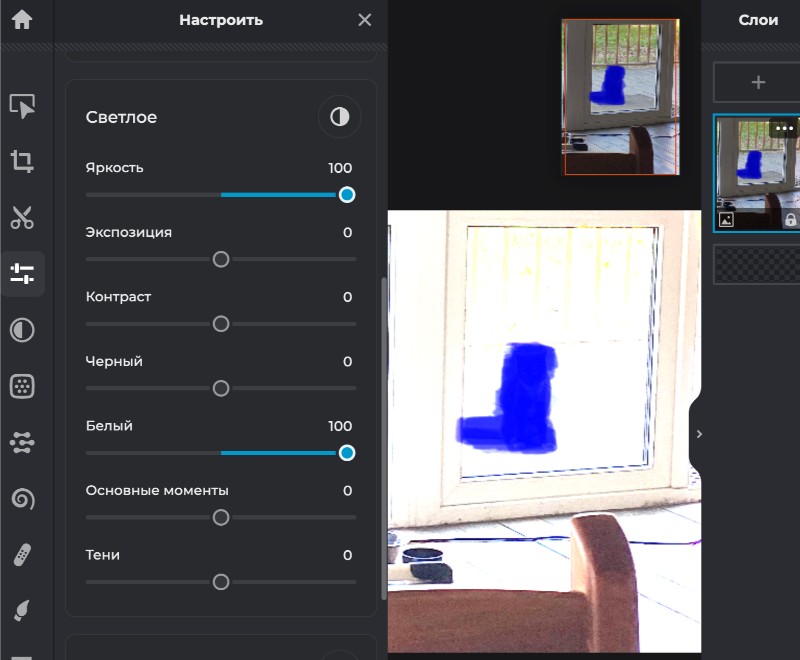Select the image layer thumbnail
The width and height of the screenshot is (800, 660).
(x=757, y=173)
